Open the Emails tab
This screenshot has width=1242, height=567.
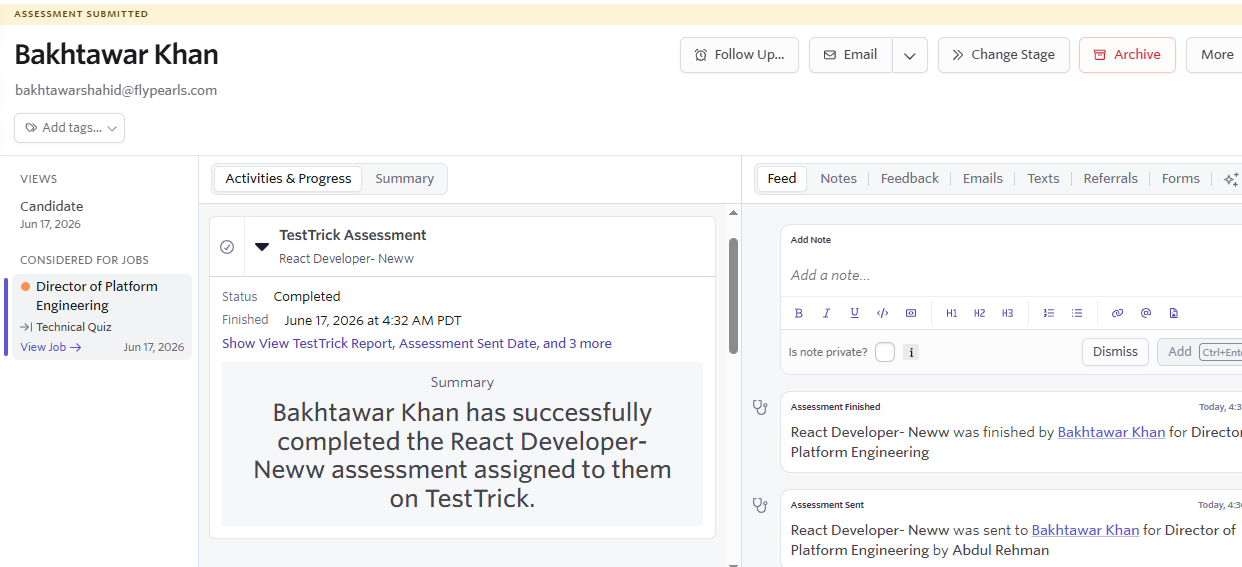pyautogui.click(x=983, y=179)
